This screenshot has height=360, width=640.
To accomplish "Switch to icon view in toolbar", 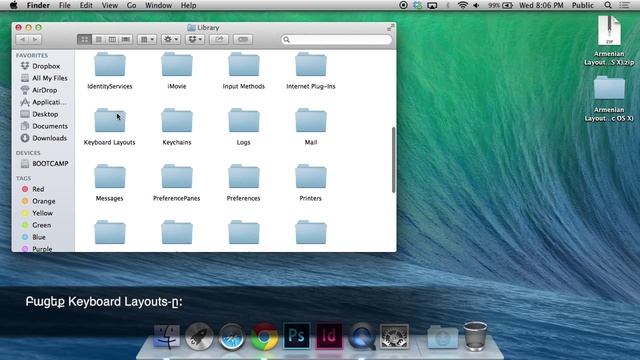I will pyautogui.click(x=84, y=39).
